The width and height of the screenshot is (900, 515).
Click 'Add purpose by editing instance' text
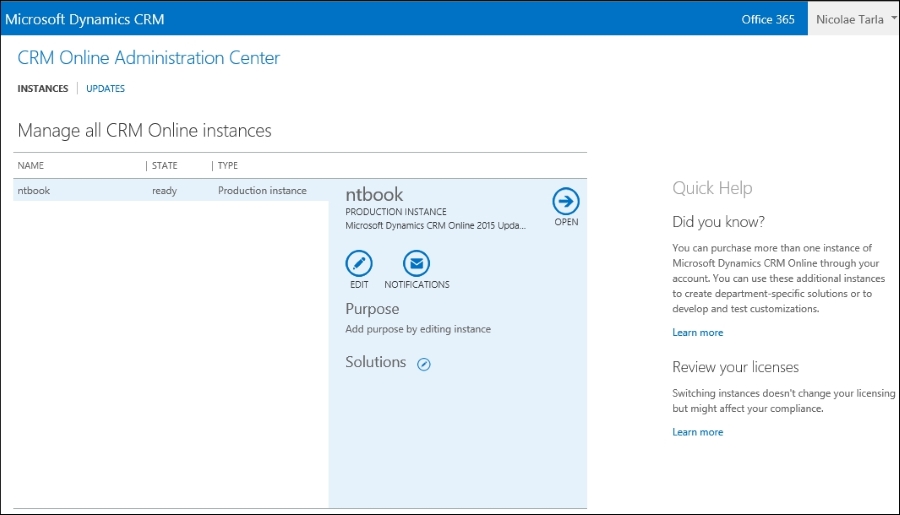(418, 329)
